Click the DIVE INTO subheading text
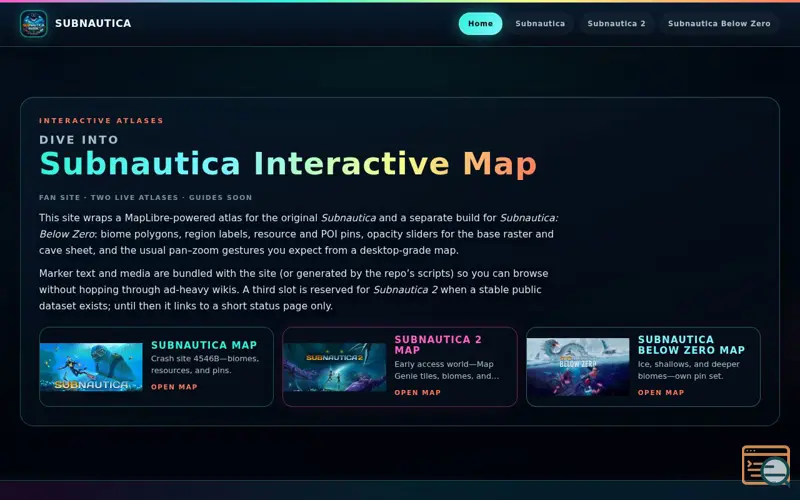Screen dimensions: 800x500 pyautogui.click(x=79, y=140)
